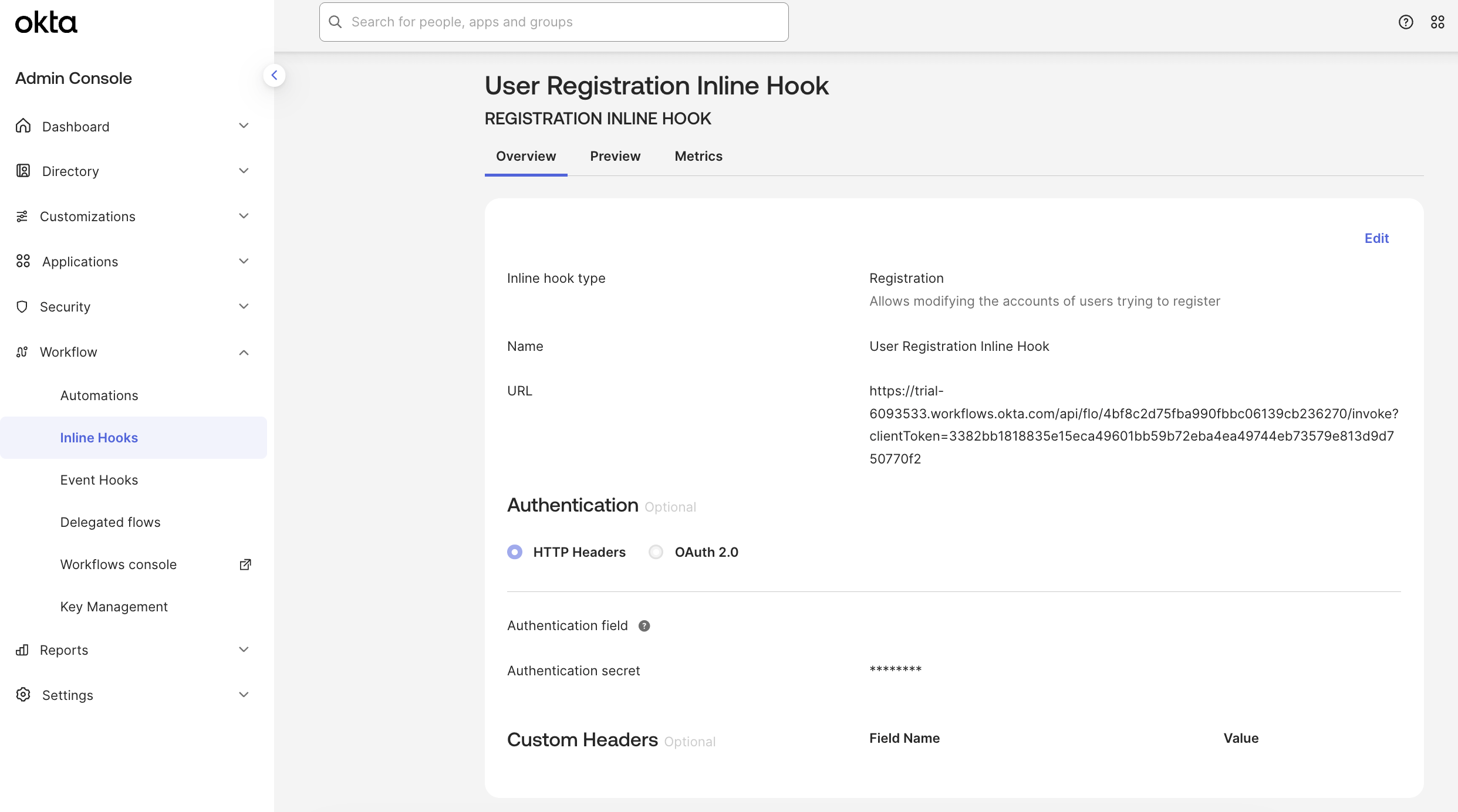Click the Workflow menu label
The image size is (1458, 812).
pos(68,352)
